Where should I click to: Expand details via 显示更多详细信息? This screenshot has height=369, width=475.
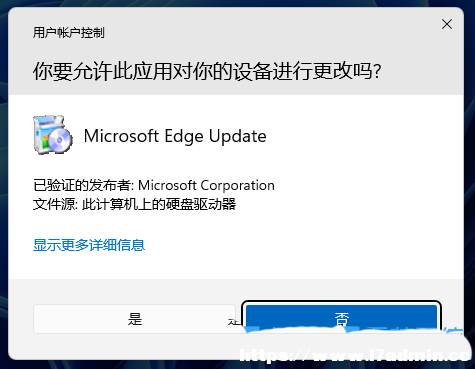pyautogui.click(x=89, y=245)
